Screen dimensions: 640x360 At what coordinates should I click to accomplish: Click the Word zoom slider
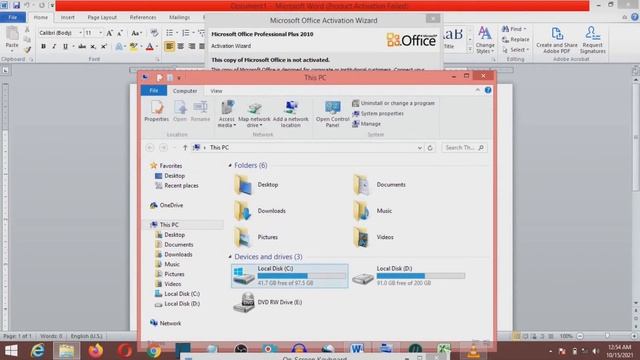click(607, 336)
